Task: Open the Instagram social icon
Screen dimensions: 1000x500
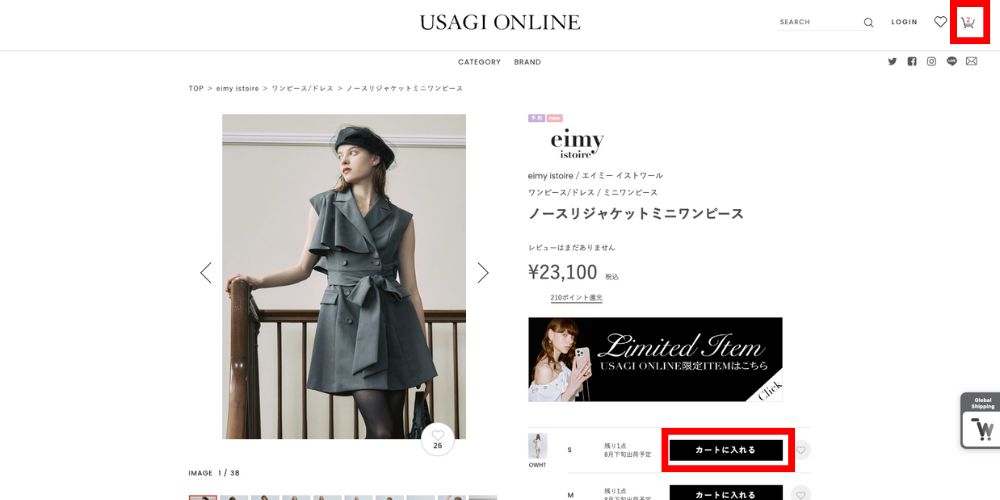Action: click(932, 61)
